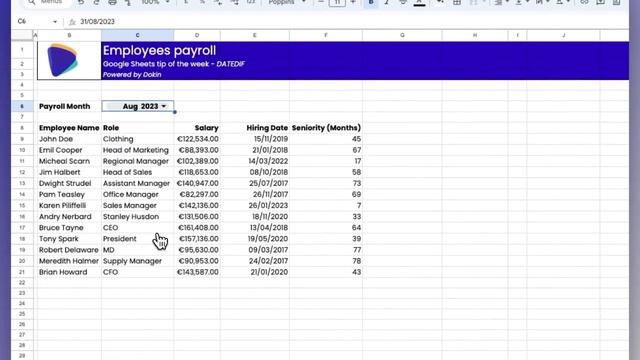Select column F header
Image resolution: width=640 pixels, height=360 pixels.
326,35
